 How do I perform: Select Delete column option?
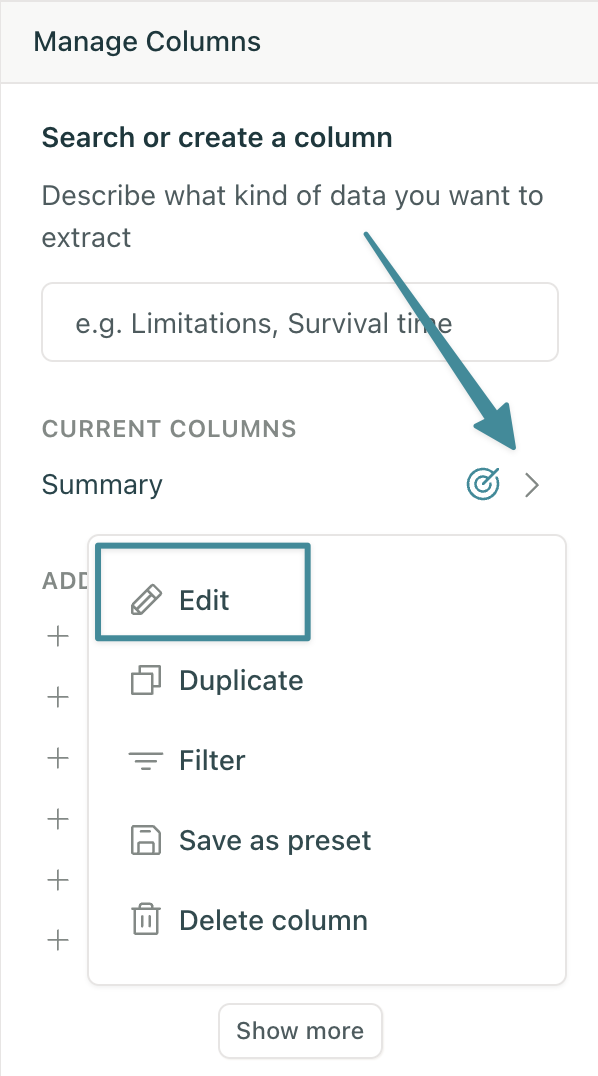tap(273, 920)
